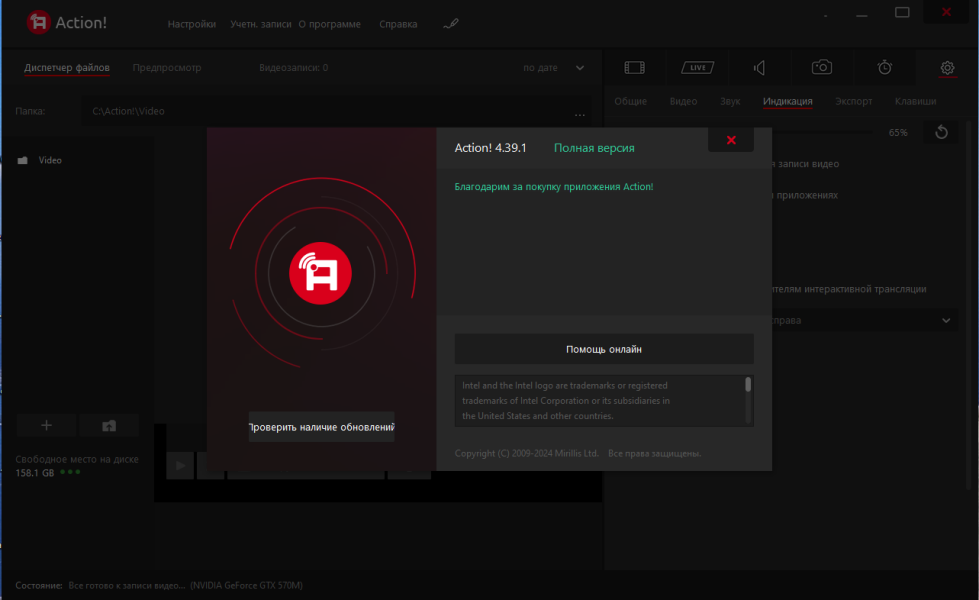Open the О программе menu
This screenshot has width=979, height=600.
(x=330, y=24)
